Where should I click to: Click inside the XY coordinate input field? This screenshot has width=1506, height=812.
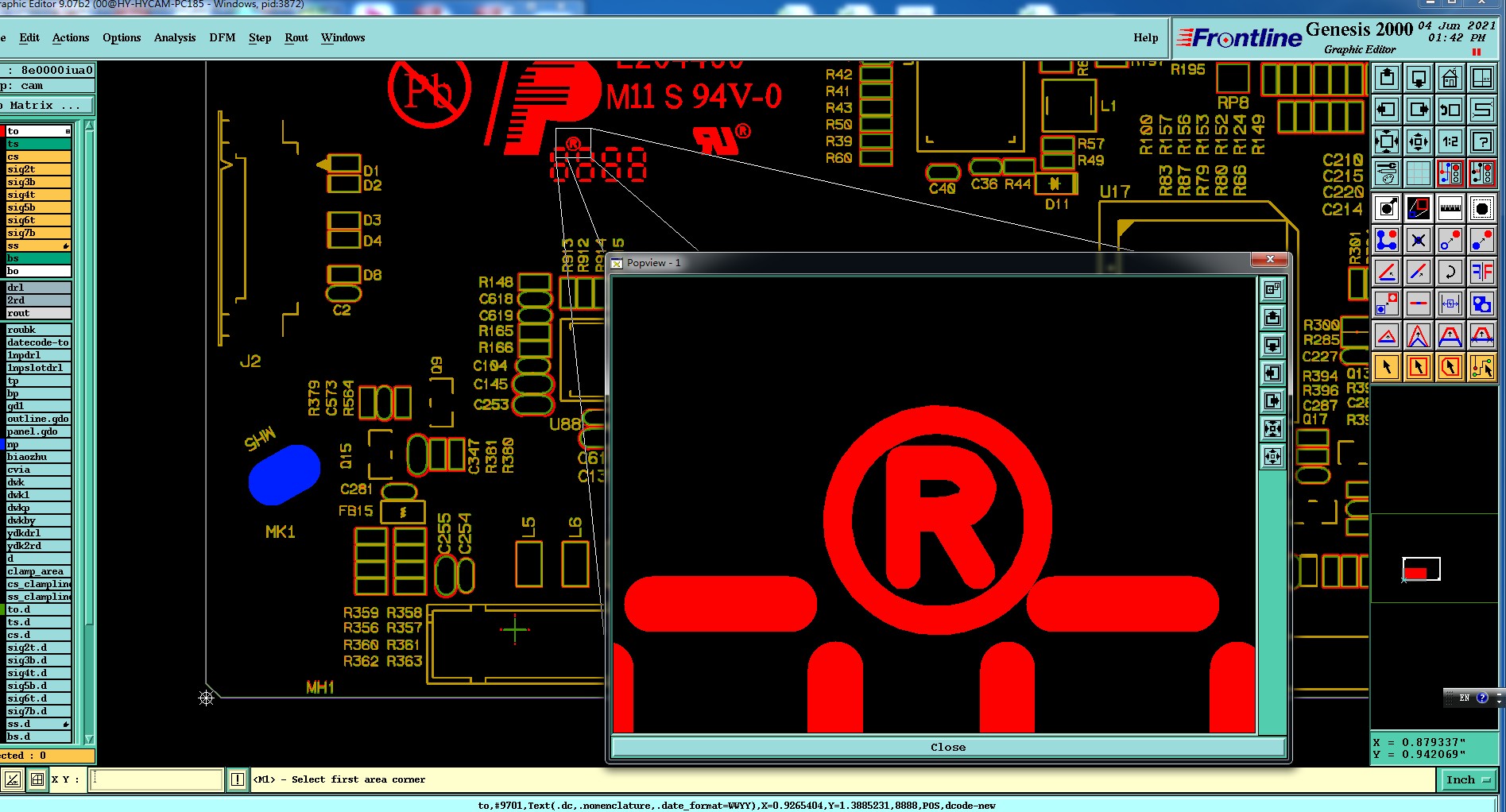click(x=157, y=779)
